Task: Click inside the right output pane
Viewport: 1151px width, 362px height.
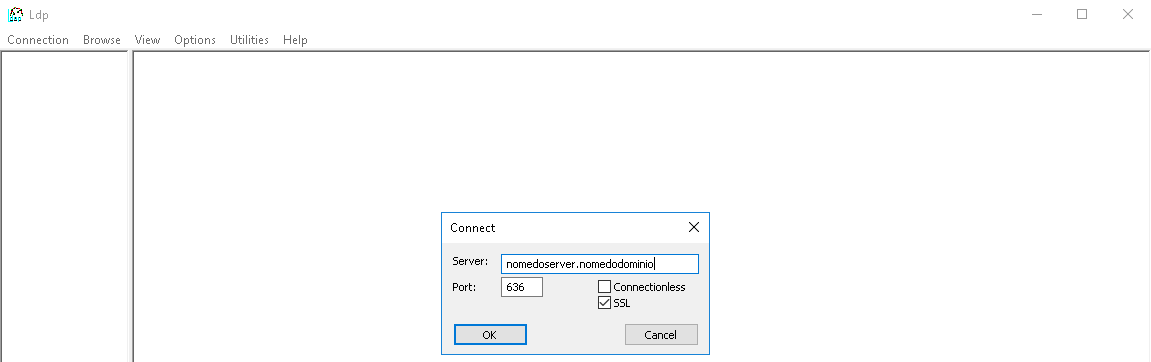Action: 641,132
